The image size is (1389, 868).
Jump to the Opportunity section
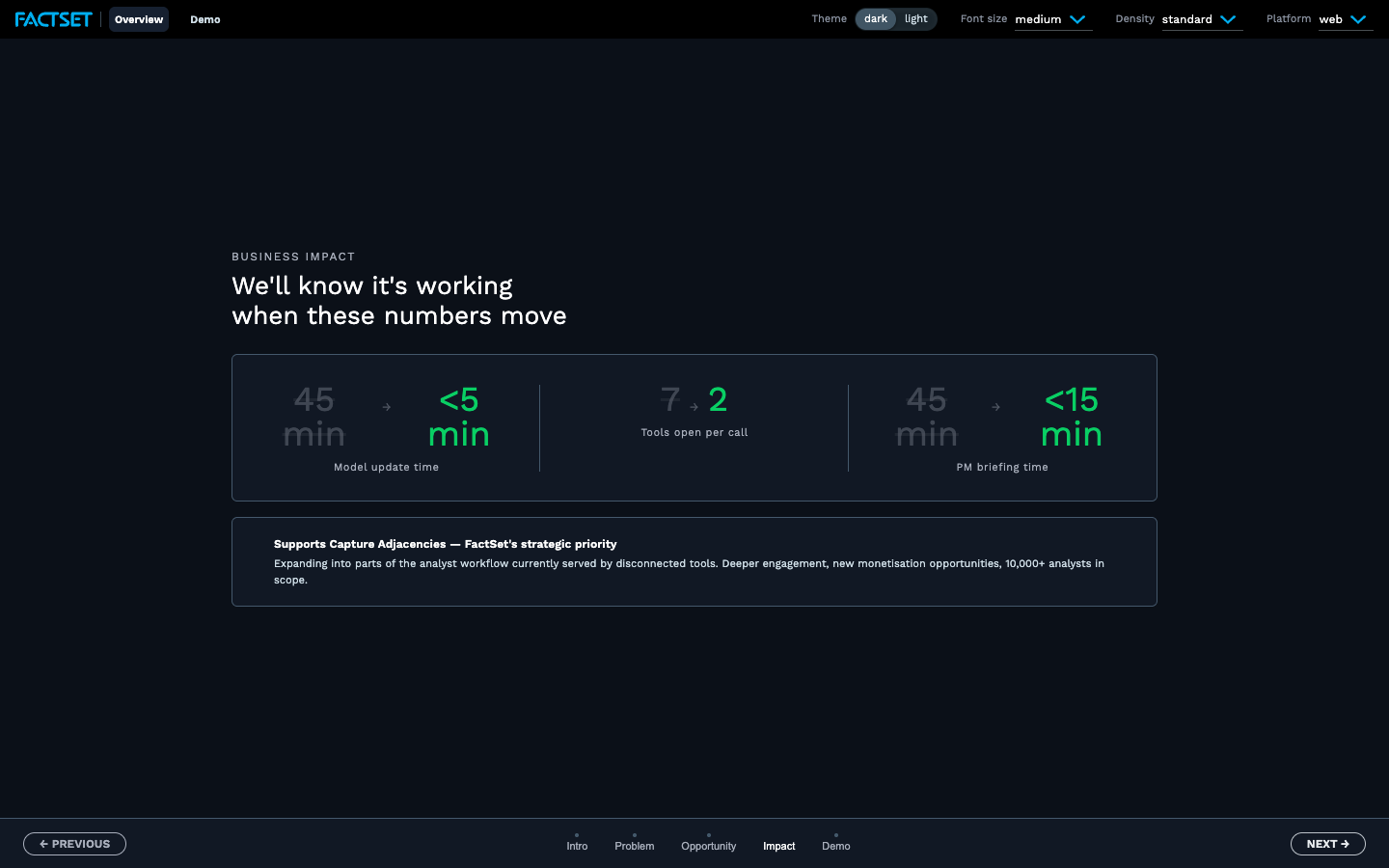(x=709, y=842)
